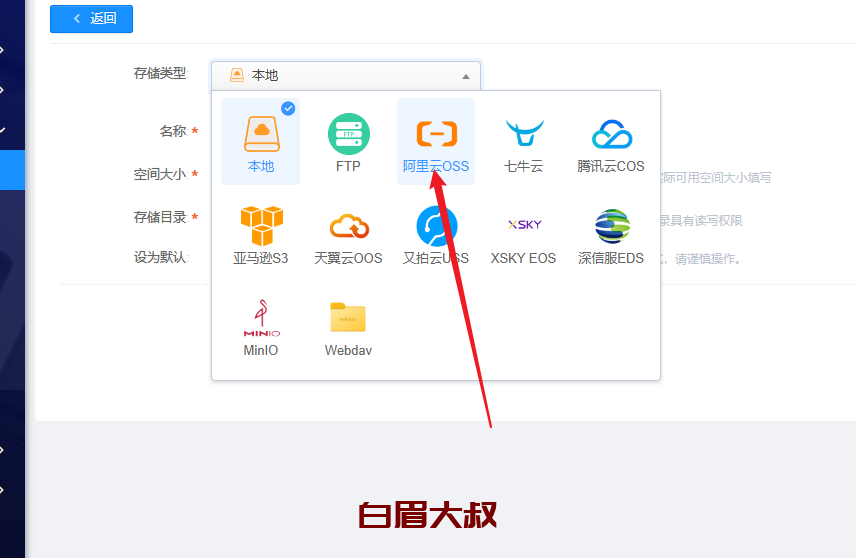This screenshot has width=856, height=558.
Task: Click the 设为默认 field label
Action: pyautogui.click(x=160, y=257)
